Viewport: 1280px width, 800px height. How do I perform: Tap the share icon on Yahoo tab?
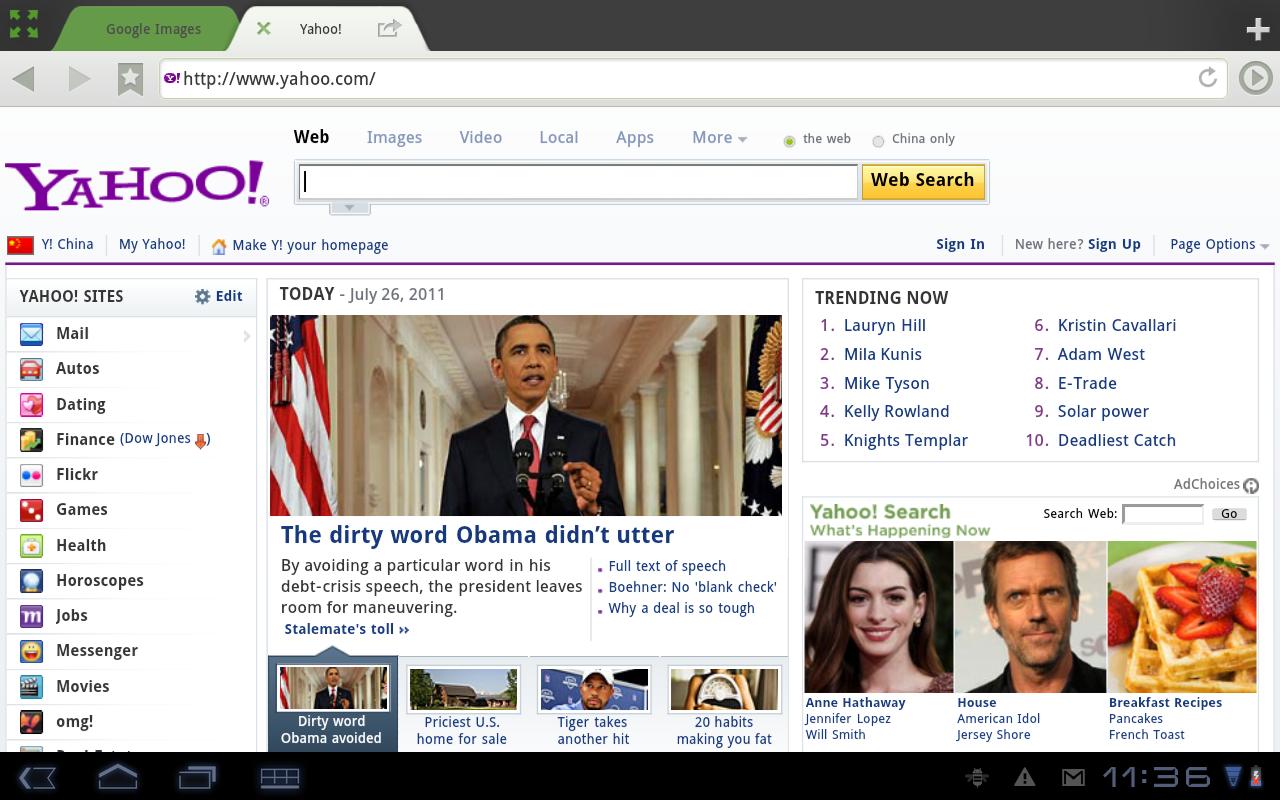click(389, 29)
